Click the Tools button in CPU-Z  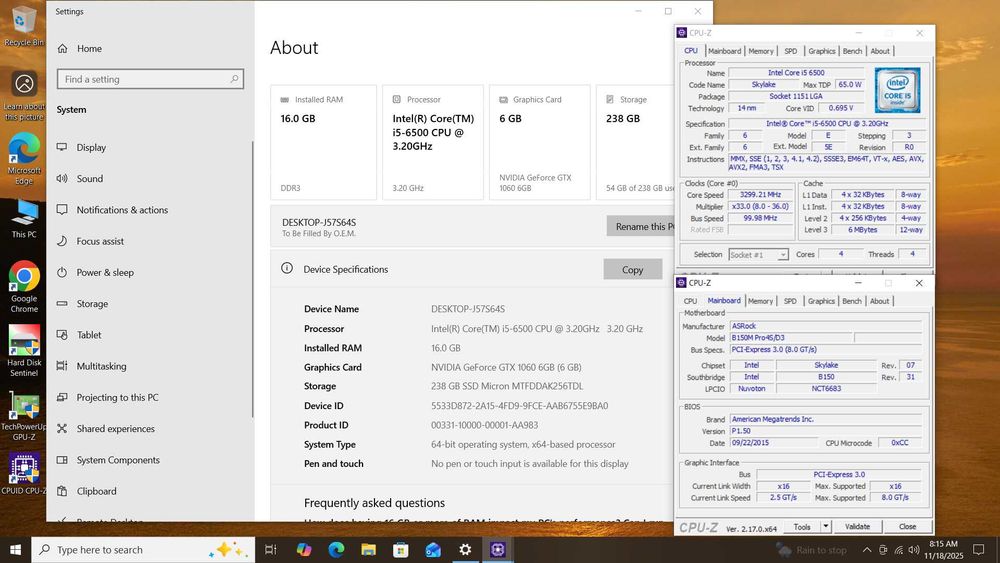[x=802, y=527]
